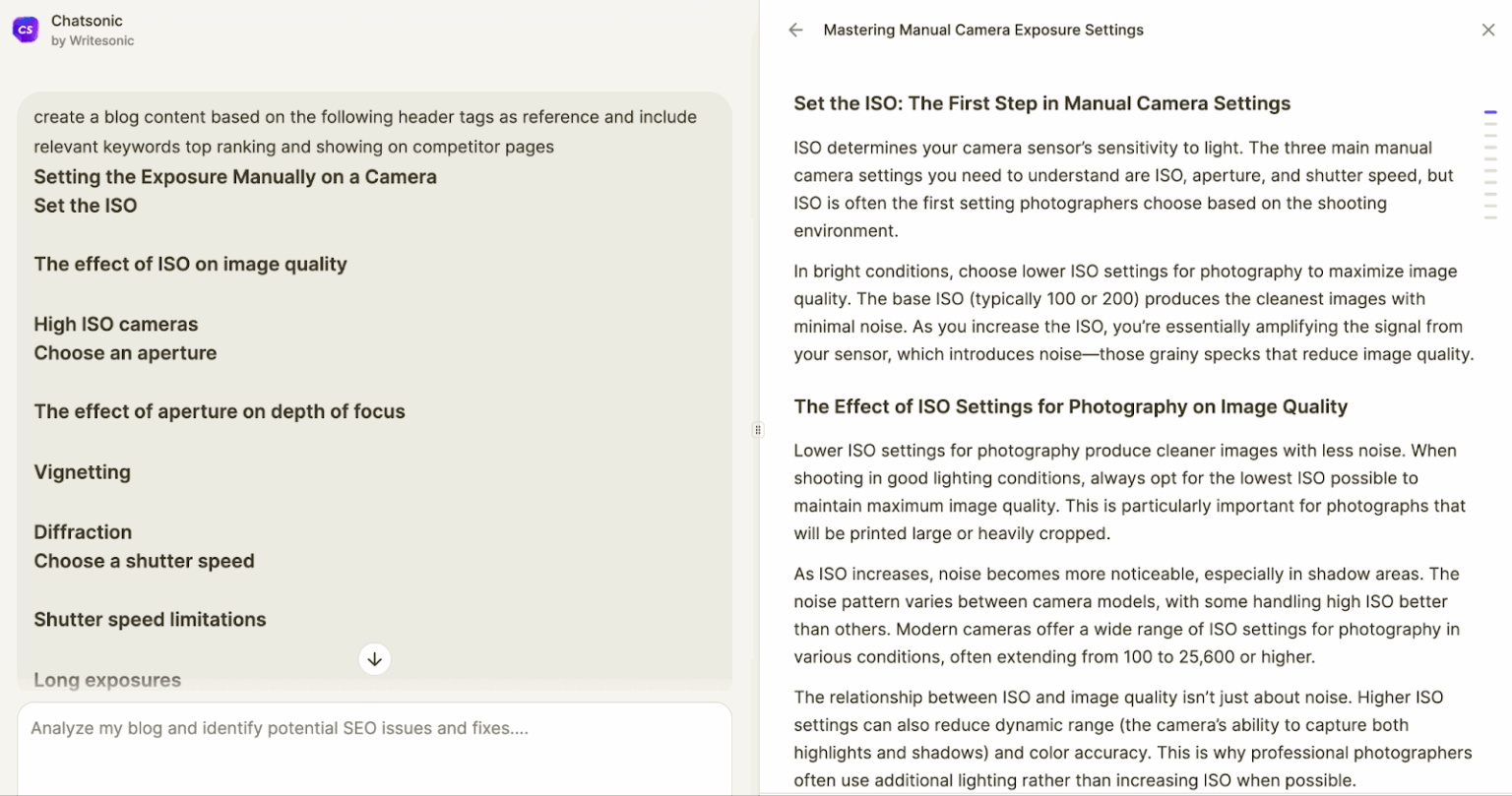1512x796 pixels.
Task: Select the article title 'Mastering Manual Camera Exposure Settings'
Action: (983, 30)
